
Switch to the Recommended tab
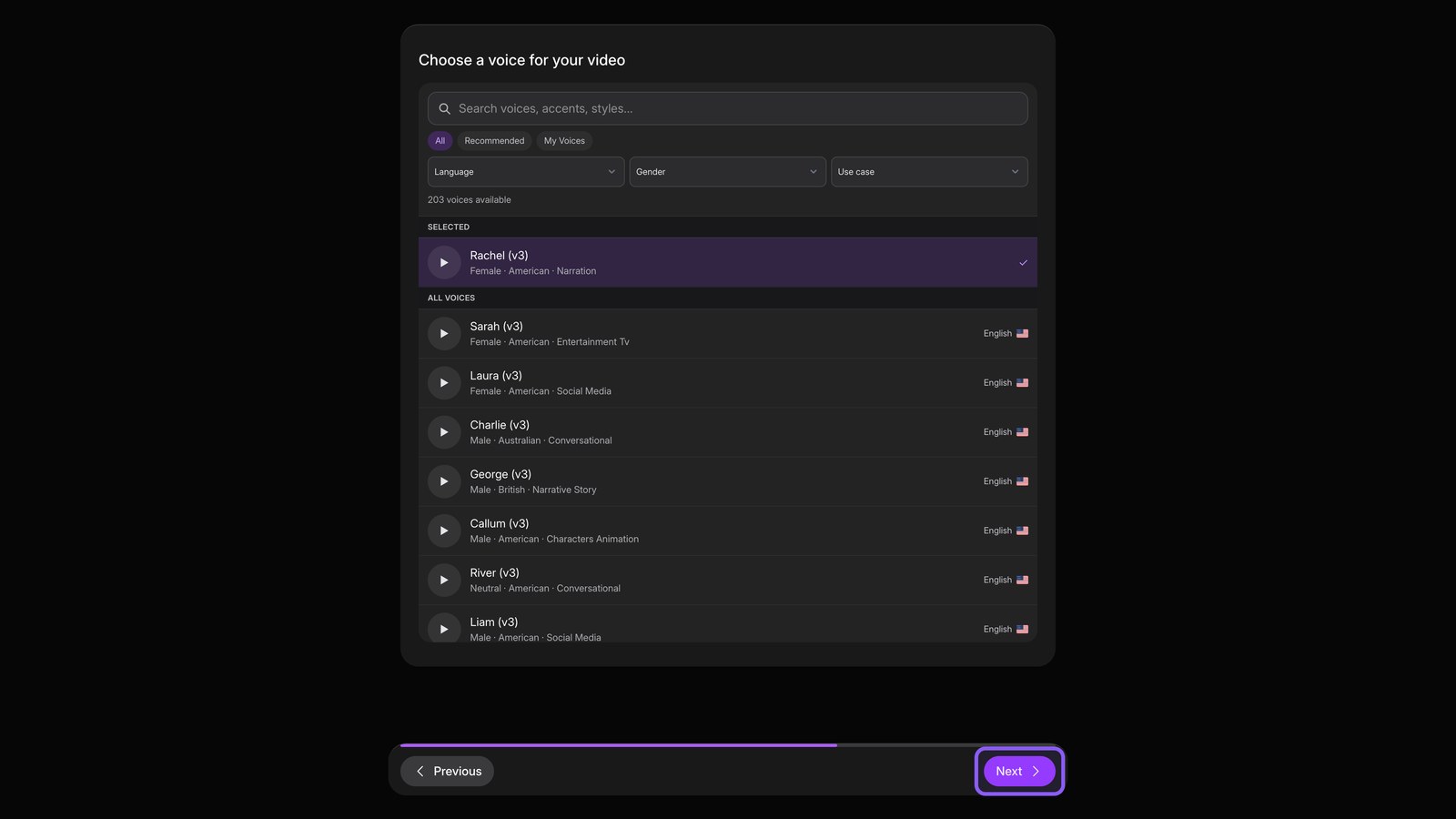pos(494,141)
